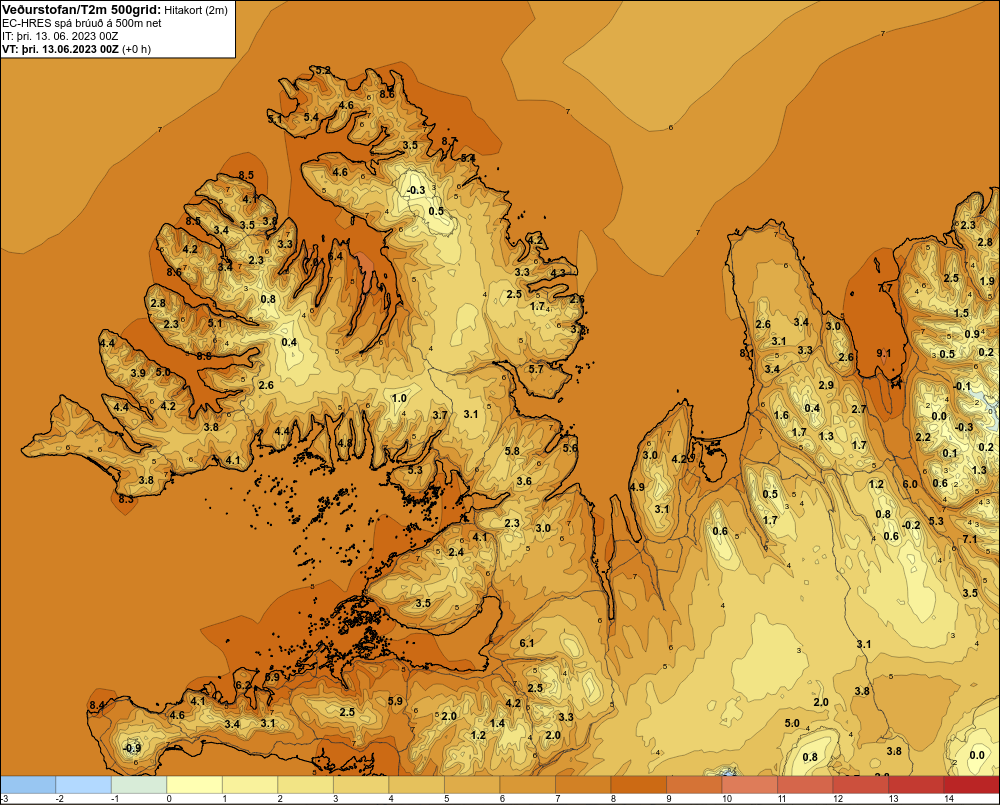Pick the legend swatch between 4 and 5

(x=416, y=785)
